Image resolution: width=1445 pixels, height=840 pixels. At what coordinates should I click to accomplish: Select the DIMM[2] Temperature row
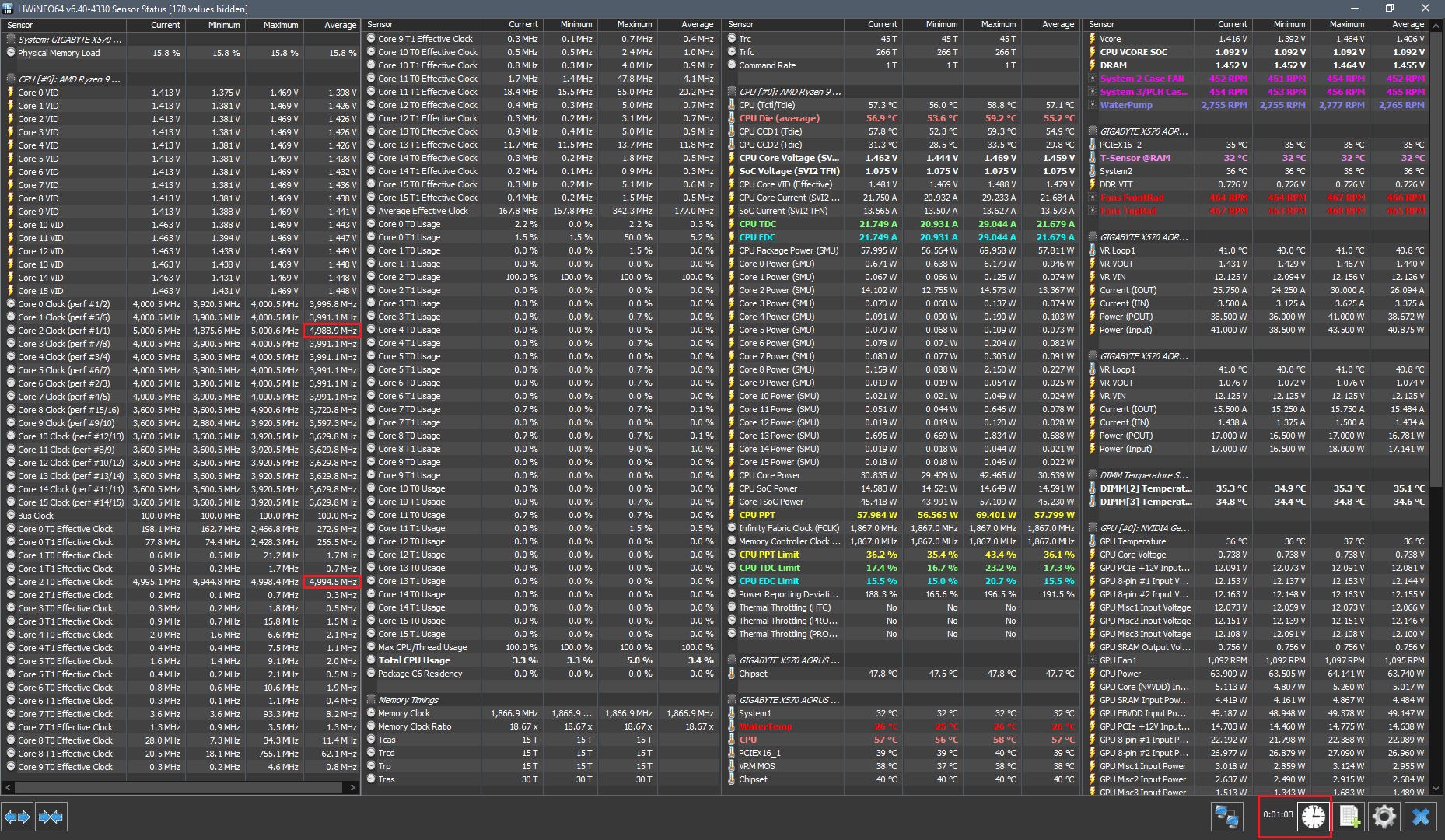pos(1257,488)
